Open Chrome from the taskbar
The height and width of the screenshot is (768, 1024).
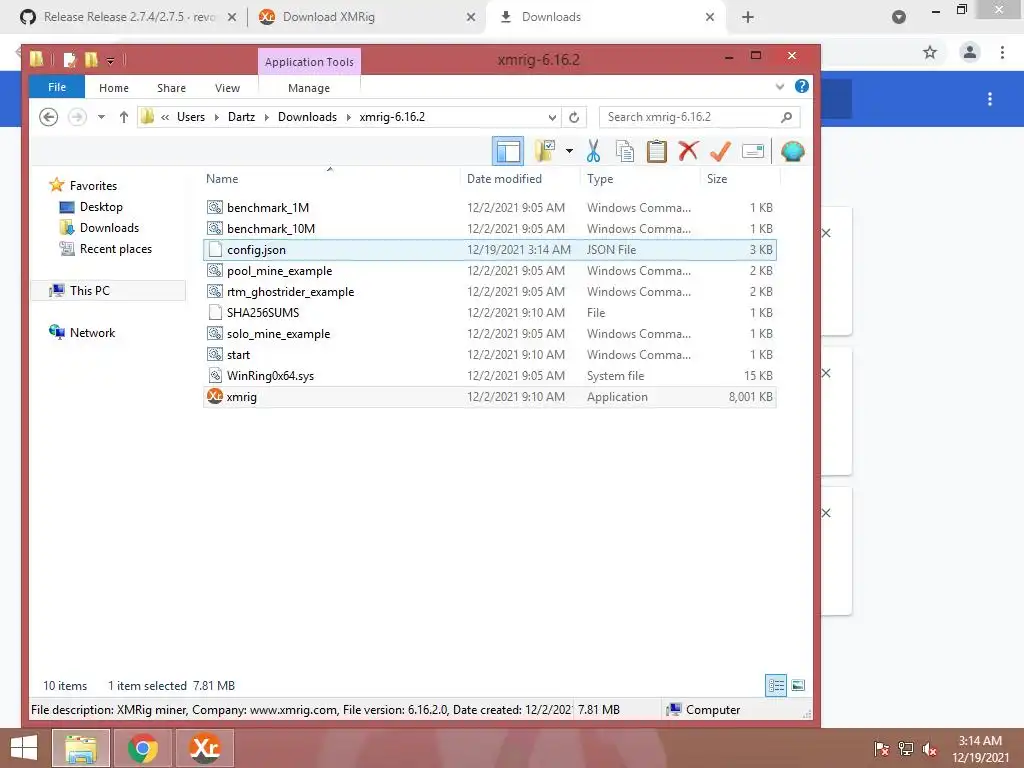point(143,748)
